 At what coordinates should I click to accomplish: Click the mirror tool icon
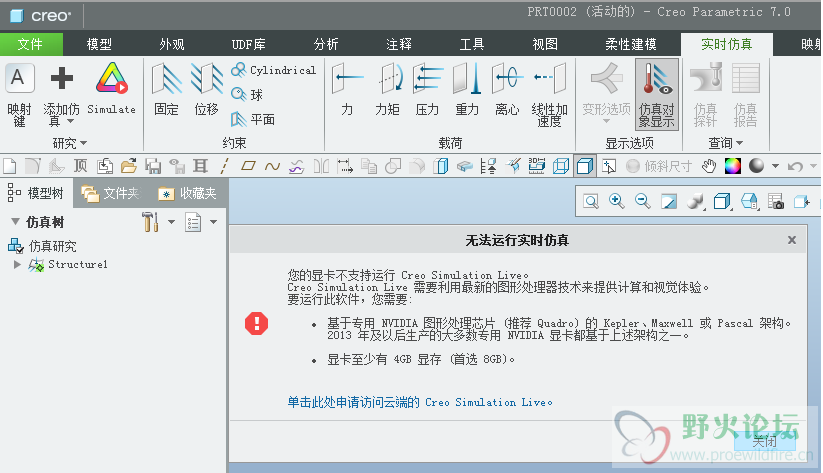(321, 166)
